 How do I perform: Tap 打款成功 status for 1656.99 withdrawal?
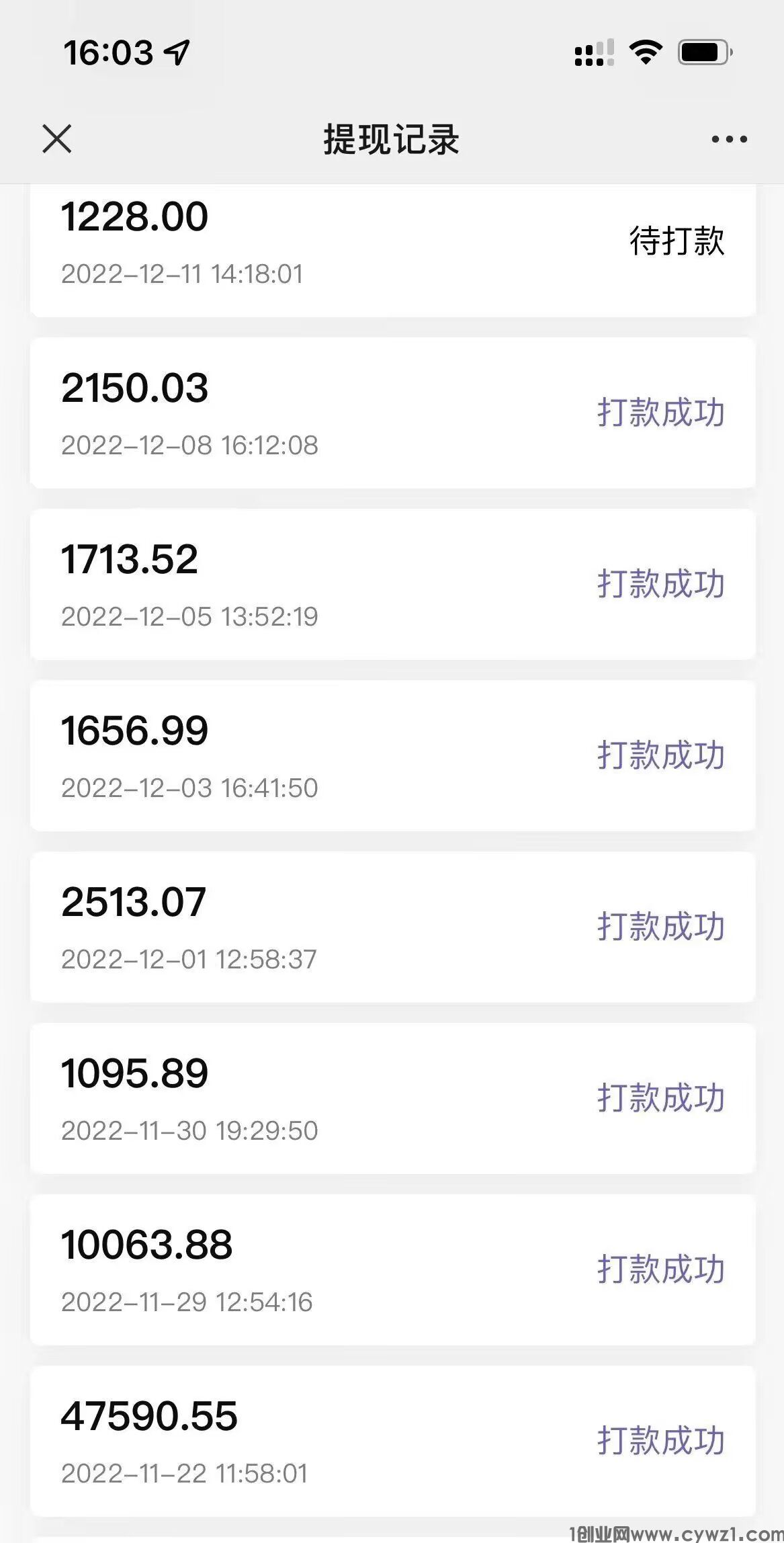661,755
